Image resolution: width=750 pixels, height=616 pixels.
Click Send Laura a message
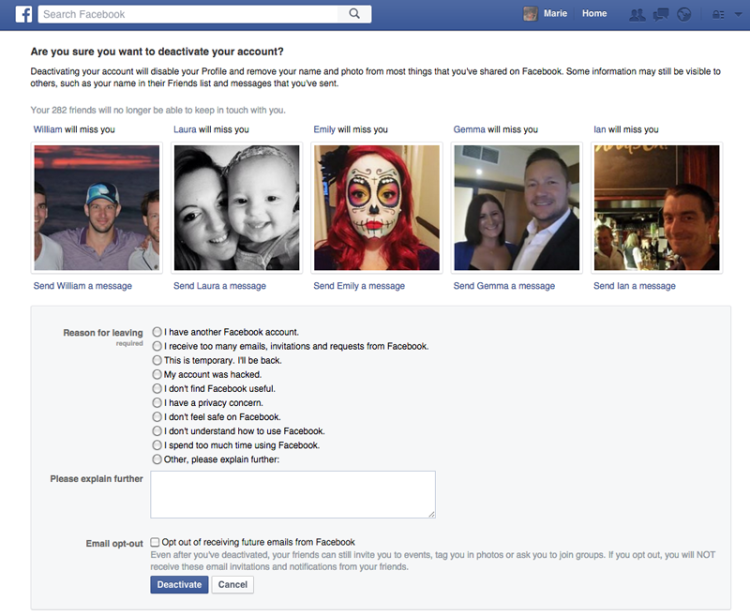point(220,286)
